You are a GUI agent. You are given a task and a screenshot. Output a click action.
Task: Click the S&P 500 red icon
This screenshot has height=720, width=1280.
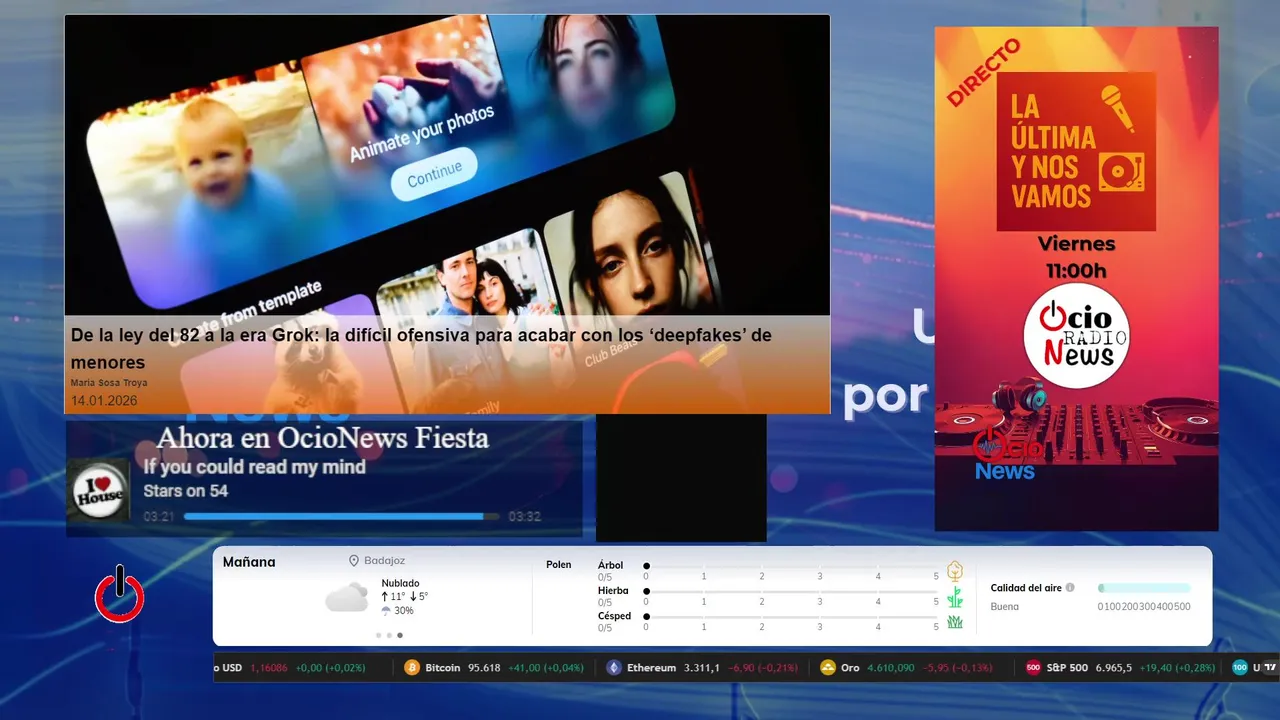[1034, 667]
